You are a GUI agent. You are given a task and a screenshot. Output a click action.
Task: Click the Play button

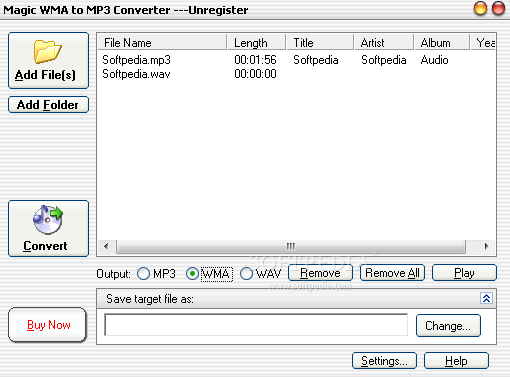point(464,273)
